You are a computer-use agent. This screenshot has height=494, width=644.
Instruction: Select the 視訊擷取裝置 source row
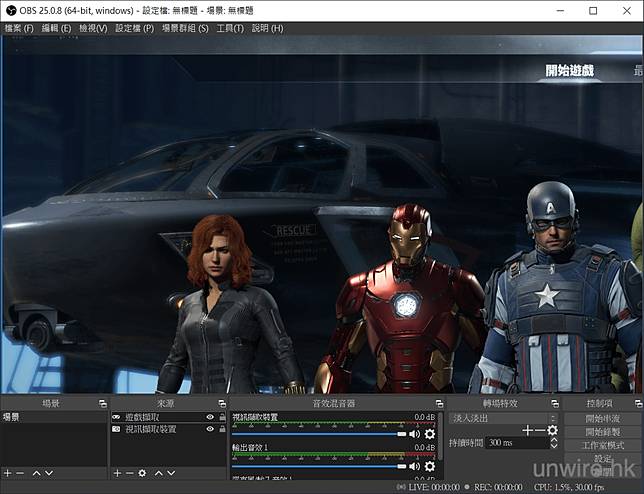click(168, 429)
